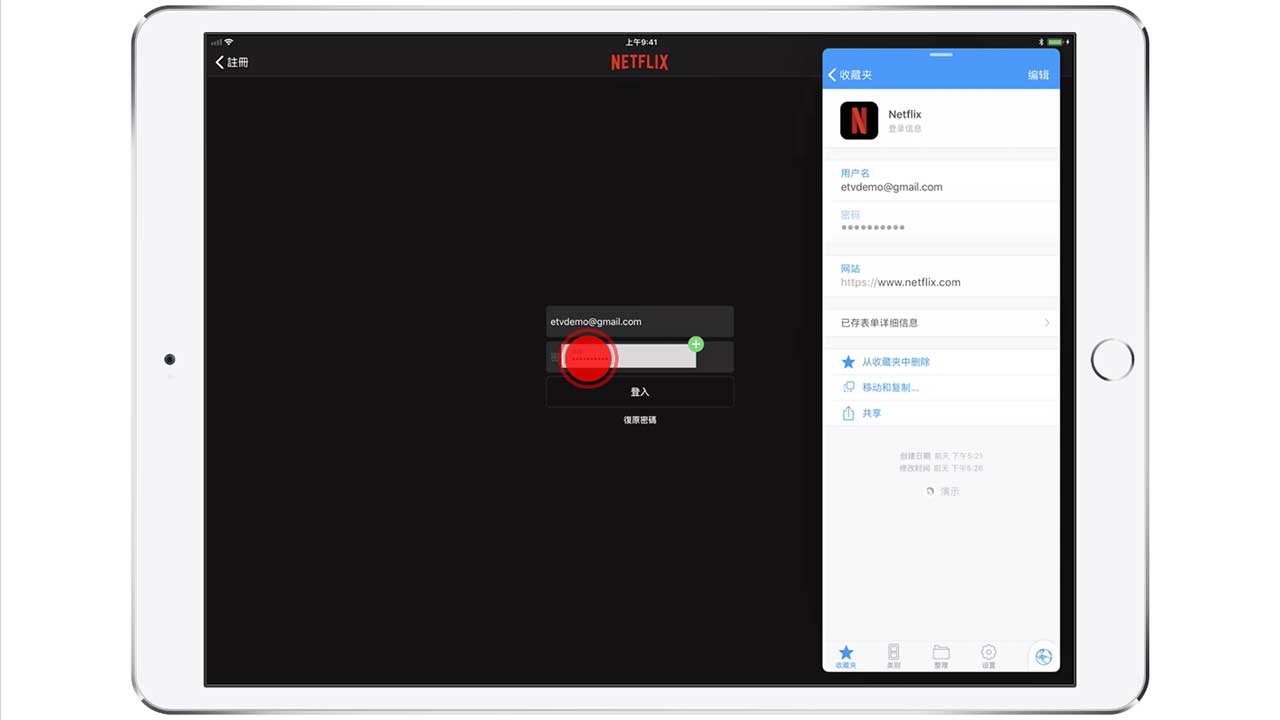Click the Netflix logo in top bar

tap(640, 62)
